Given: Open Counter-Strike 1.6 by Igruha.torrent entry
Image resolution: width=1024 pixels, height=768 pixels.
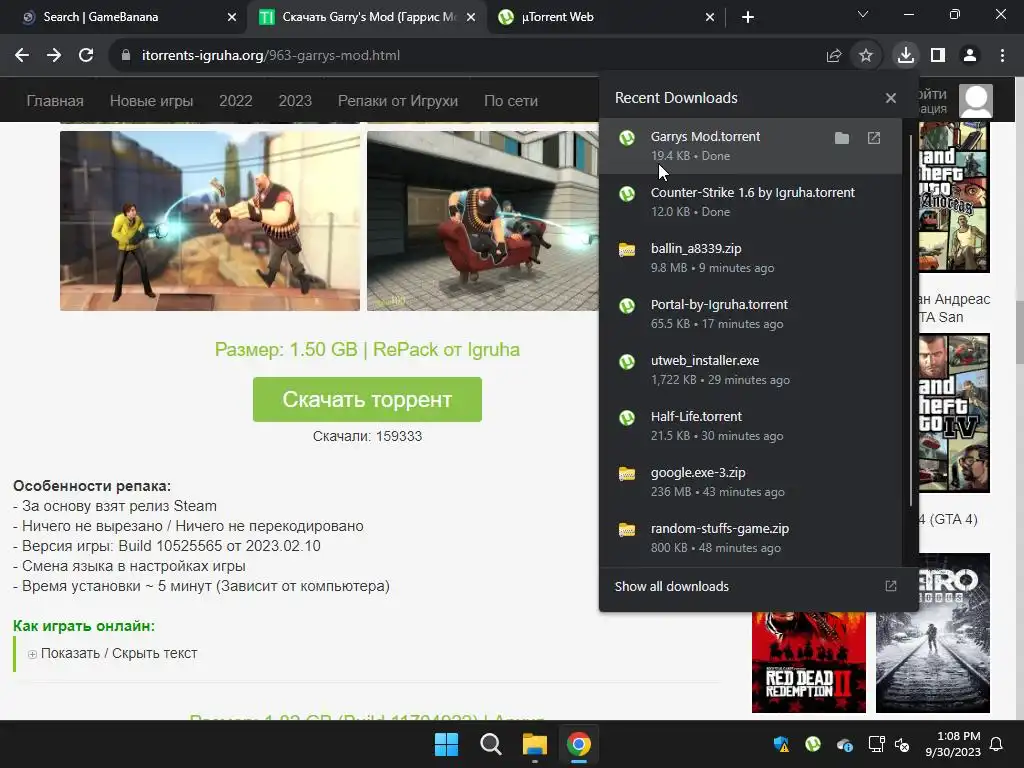Looking at the screenshot, I should 750,202.
